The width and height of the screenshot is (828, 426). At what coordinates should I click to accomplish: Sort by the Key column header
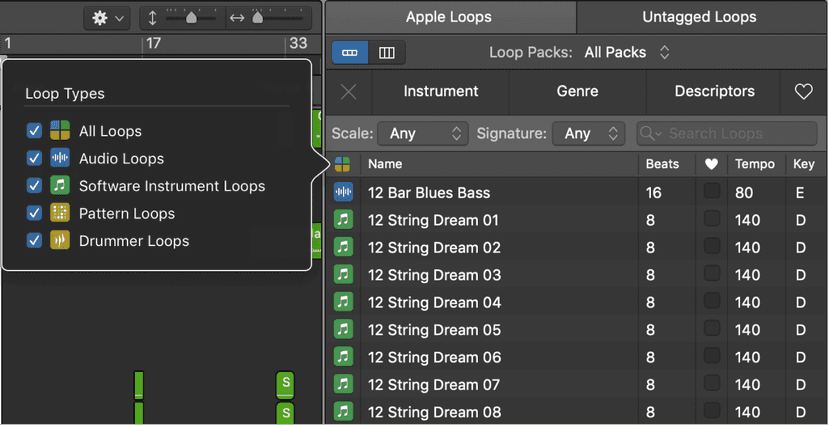[804, 164]
